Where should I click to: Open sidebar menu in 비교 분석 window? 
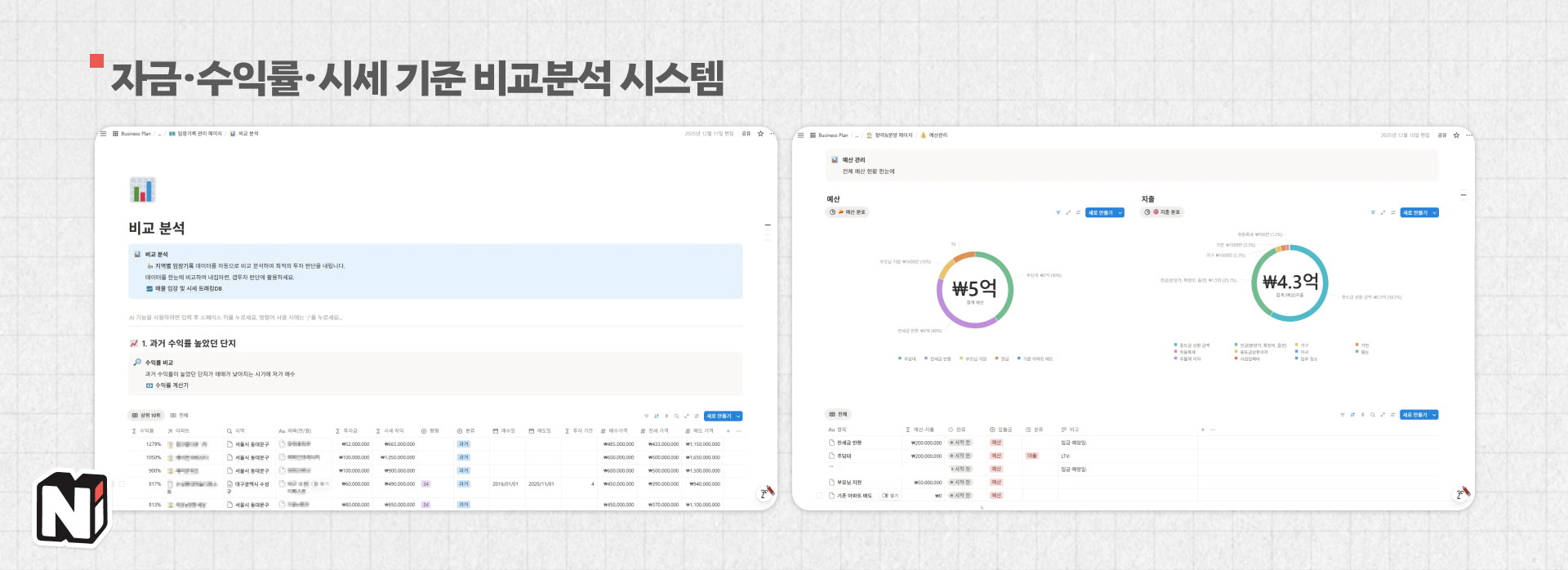(104, 133)
